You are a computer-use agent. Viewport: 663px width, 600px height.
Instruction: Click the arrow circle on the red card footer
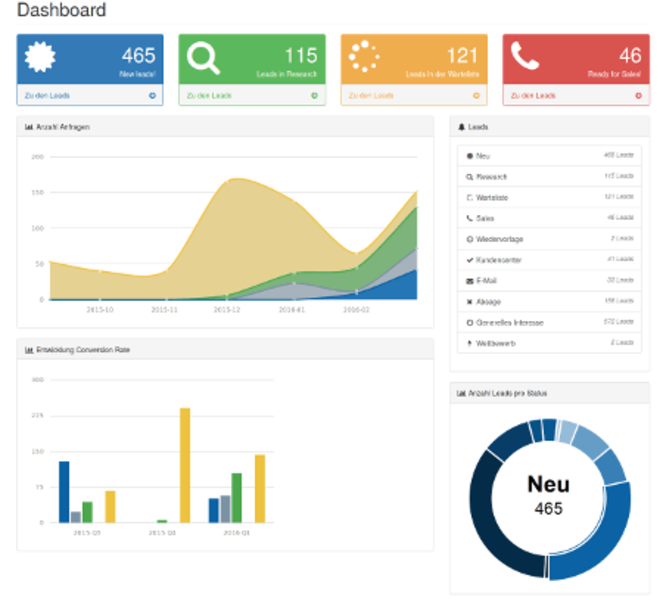click(x=638, y=96)
